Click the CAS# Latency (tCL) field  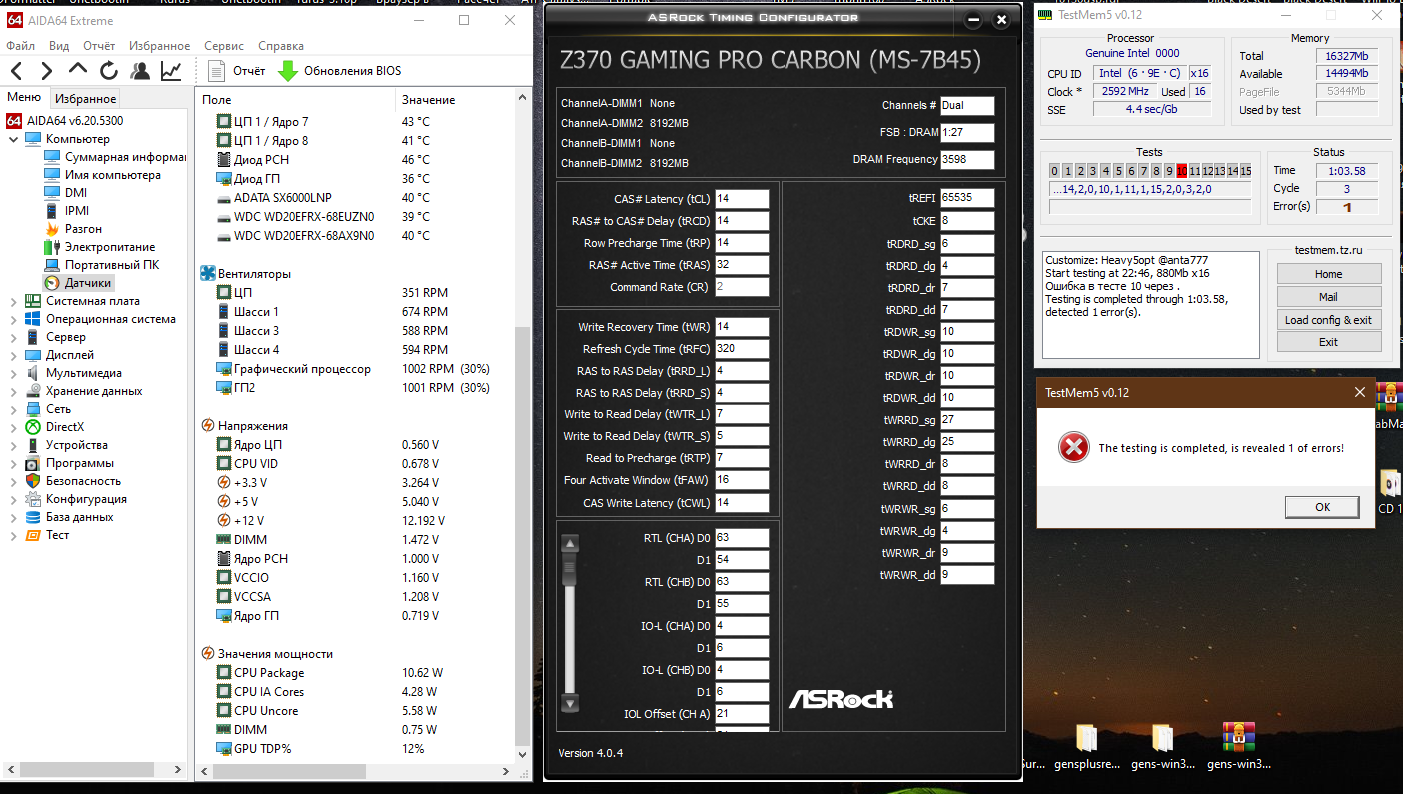pos(742,199)
